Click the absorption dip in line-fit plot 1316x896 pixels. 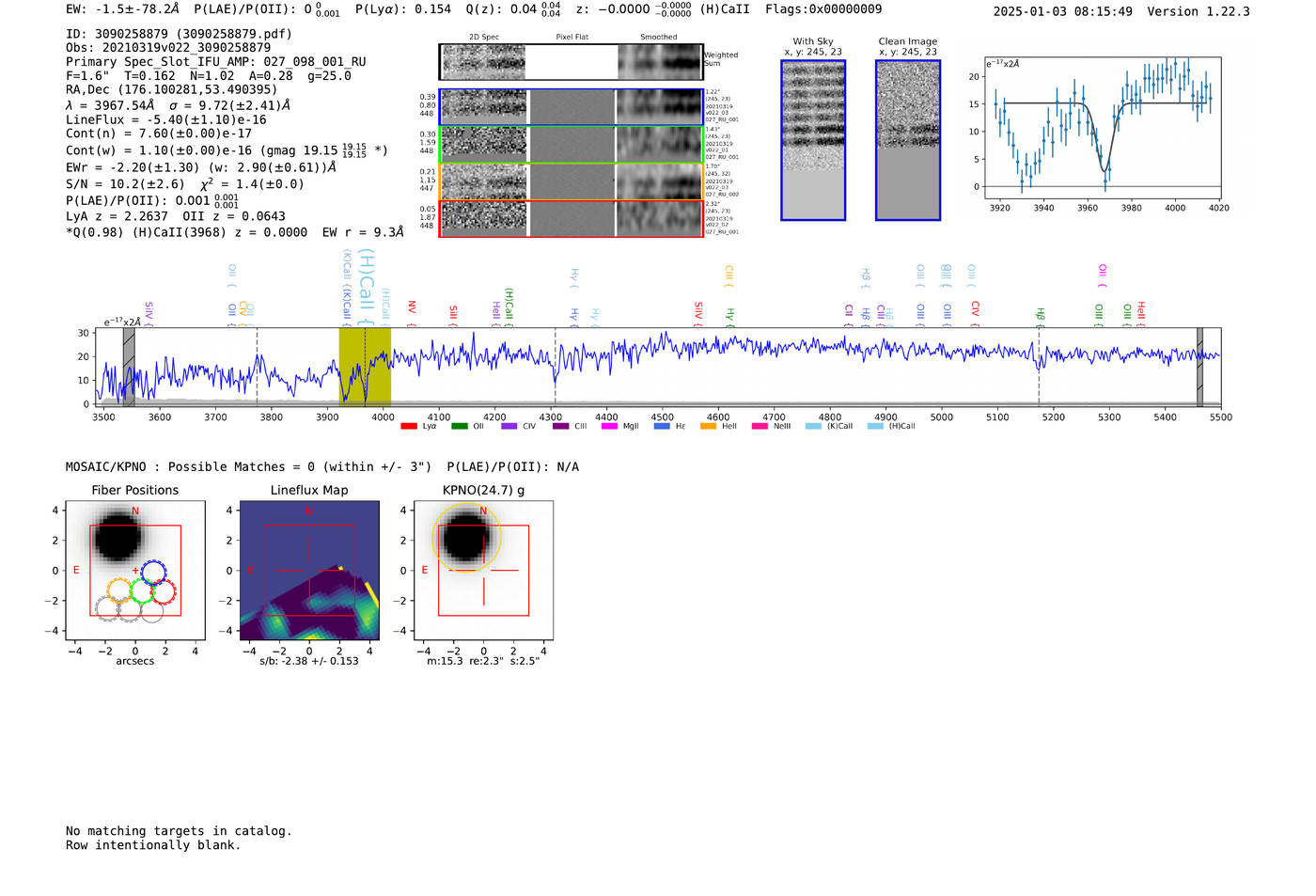pyautogui.click(x=1104, y=169)
